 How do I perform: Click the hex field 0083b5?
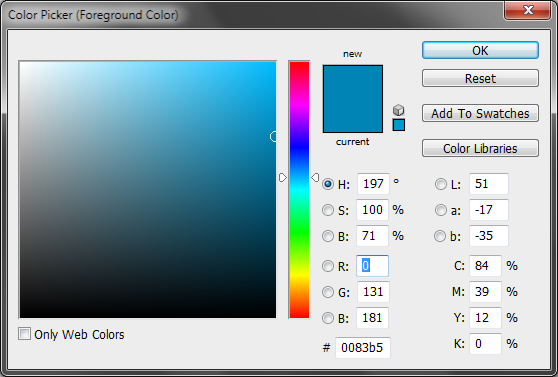(x=363, y=347)
